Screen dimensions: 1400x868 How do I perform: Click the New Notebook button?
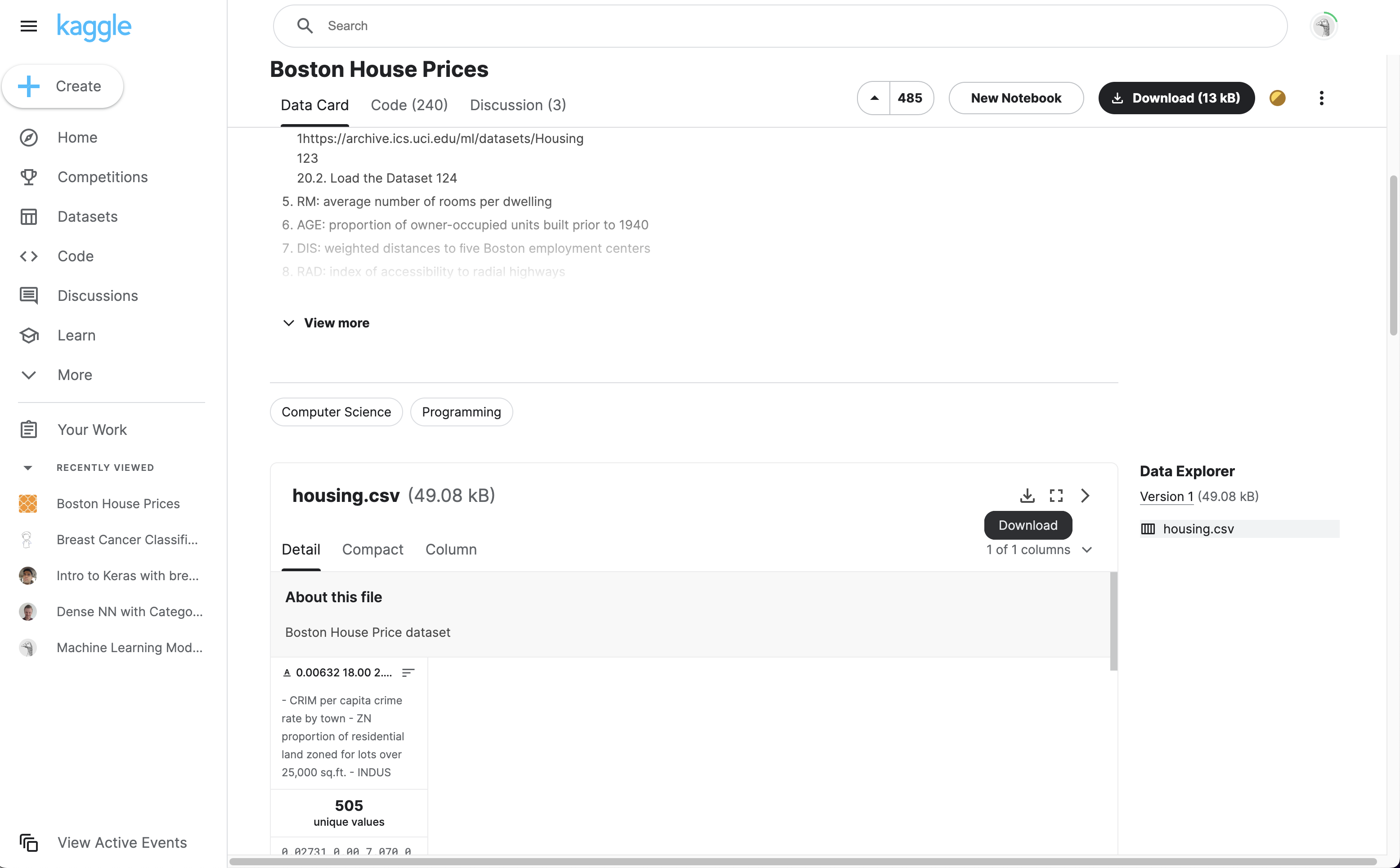1015,98
